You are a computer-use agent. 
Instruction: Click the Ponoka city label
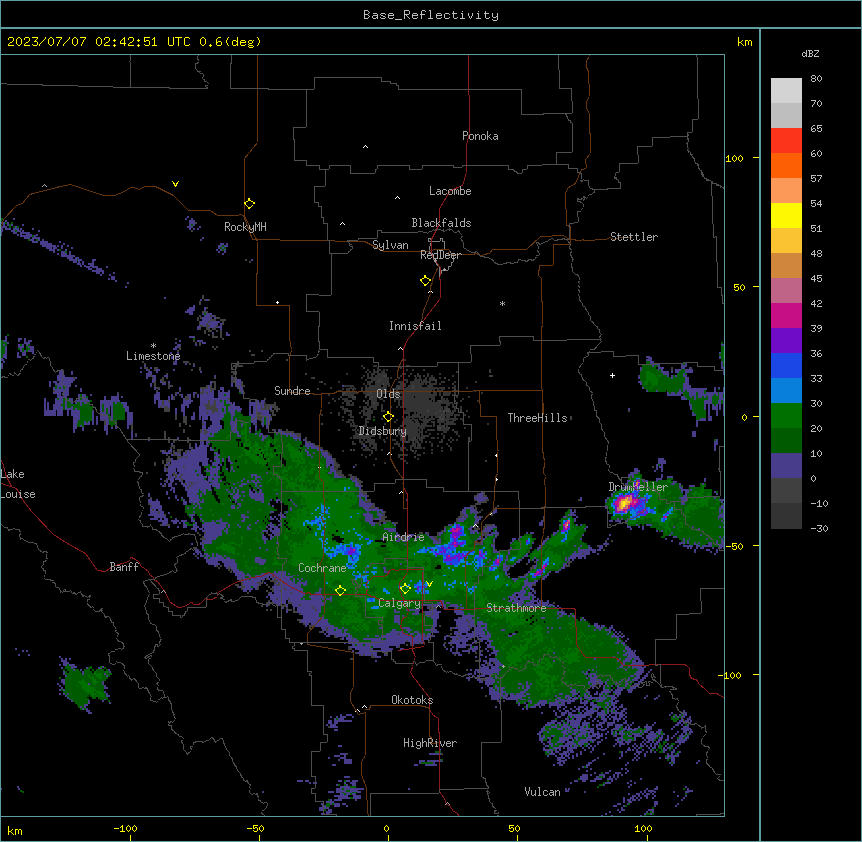coord(480,136)
